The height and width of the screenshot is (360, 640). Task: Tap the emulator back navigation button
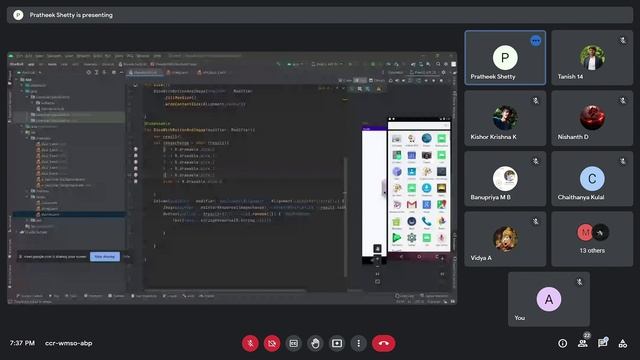tap(401, 257)
